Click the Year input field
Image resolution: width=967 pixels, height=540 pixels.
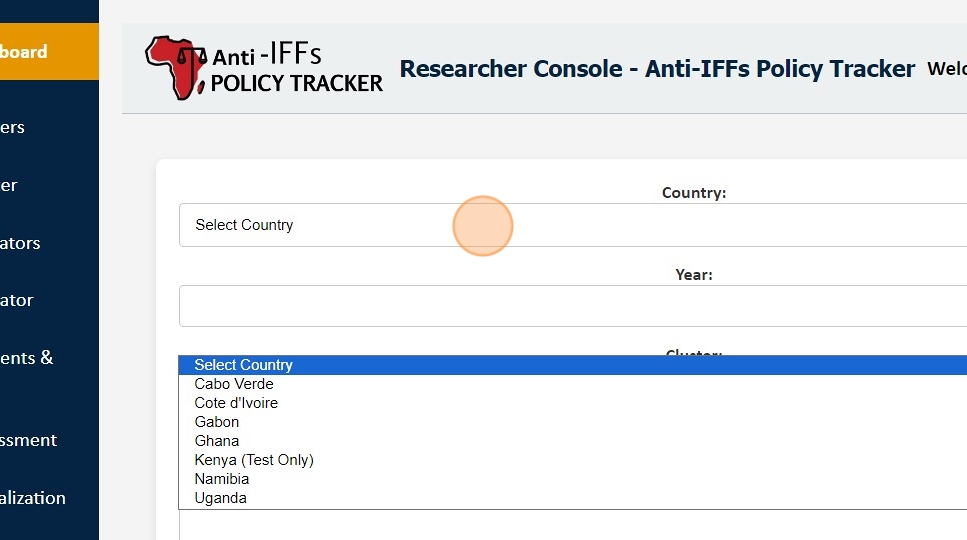(572, 306)
